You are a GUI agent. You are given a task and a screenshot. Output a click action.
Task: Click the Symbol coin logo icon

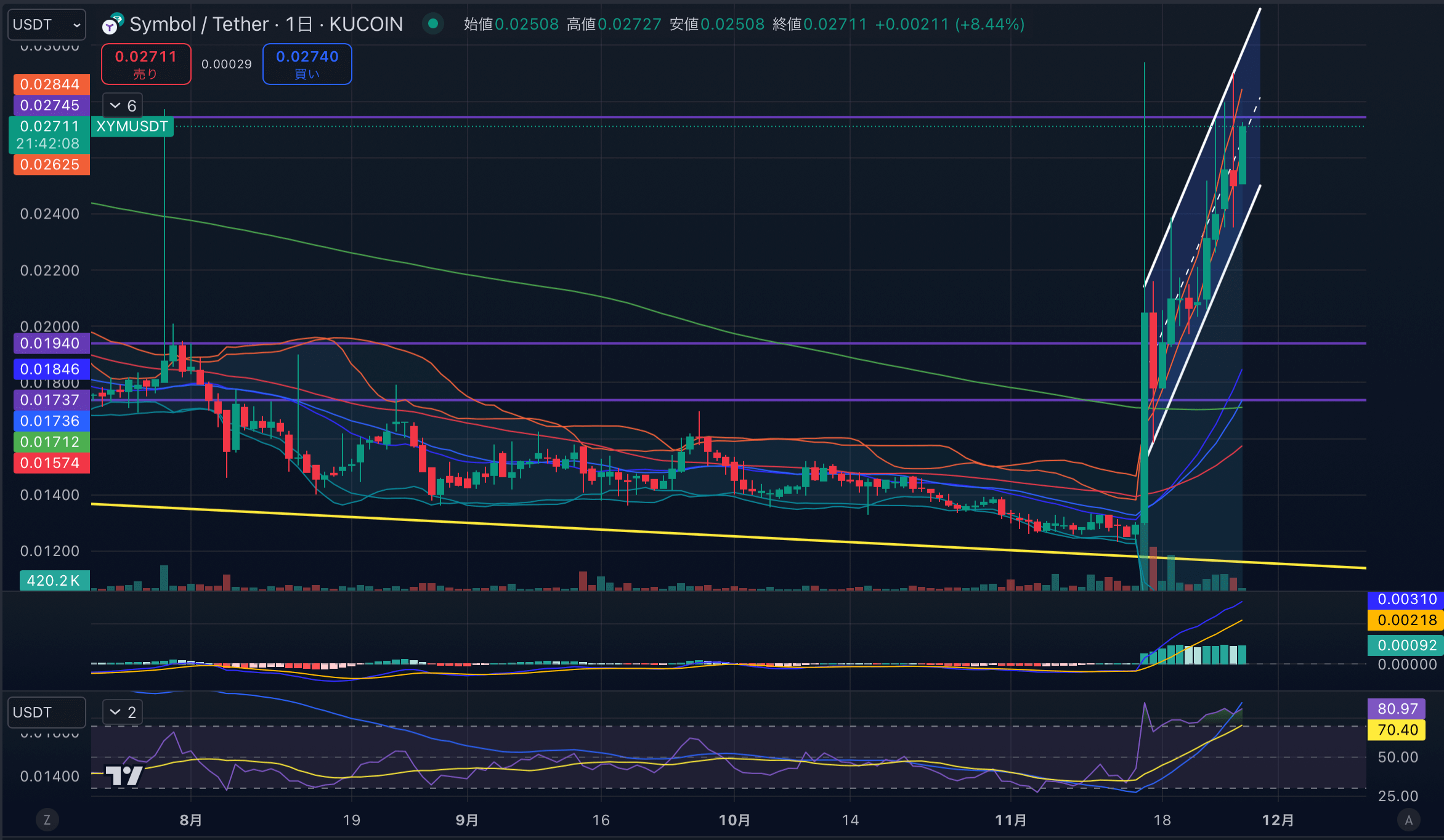click(x=113, y=24)
